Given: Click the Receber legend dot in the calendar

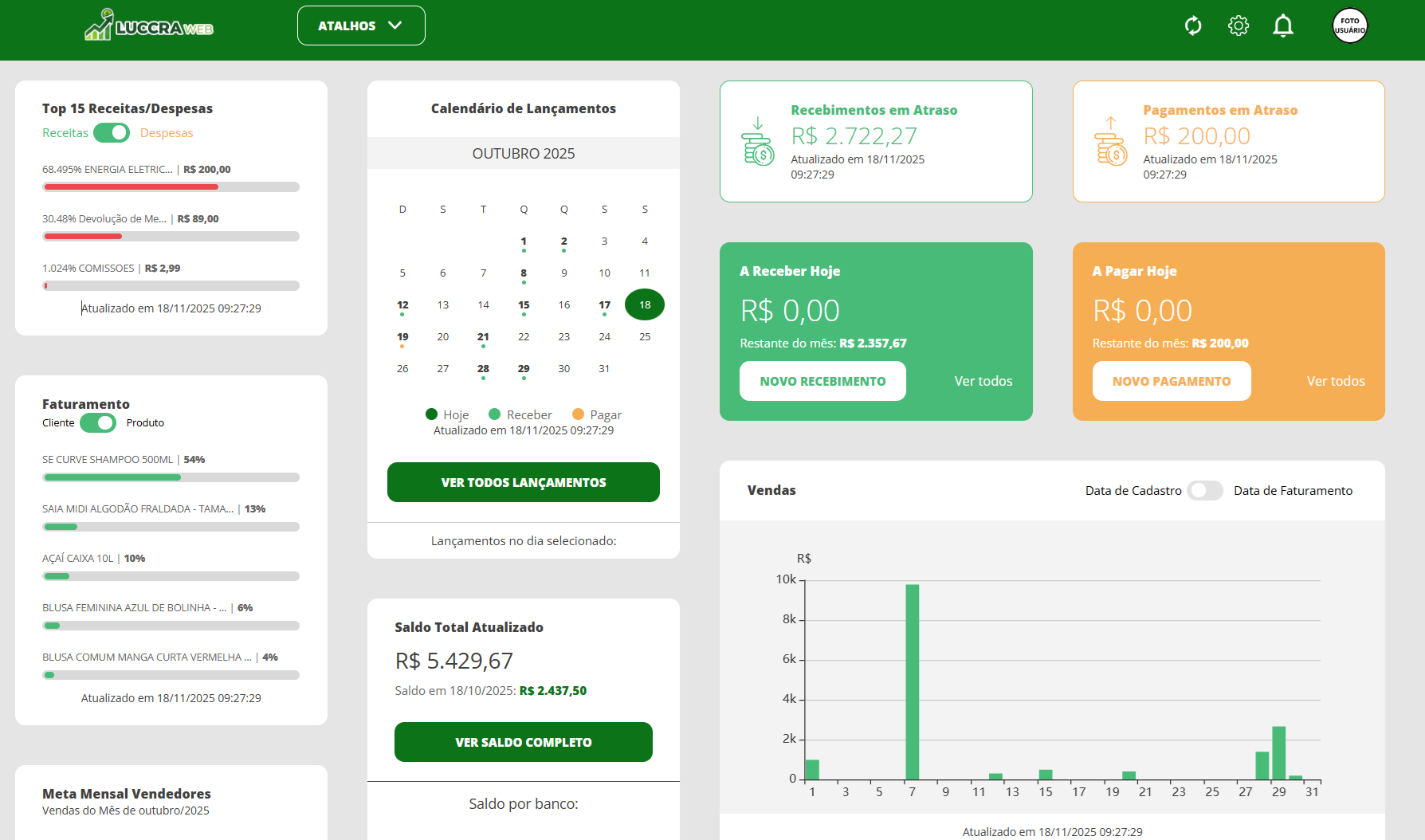Looking at the screenshot, I should [x=495, y=414].
